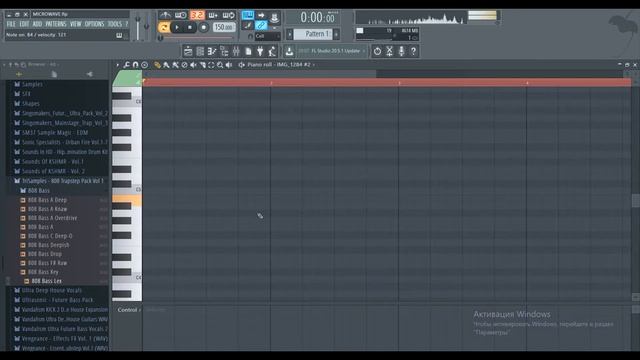Open the OPTIONS menu
Image resolution: width=640 pixels, height=360 pixels.
tap(94, 24)
